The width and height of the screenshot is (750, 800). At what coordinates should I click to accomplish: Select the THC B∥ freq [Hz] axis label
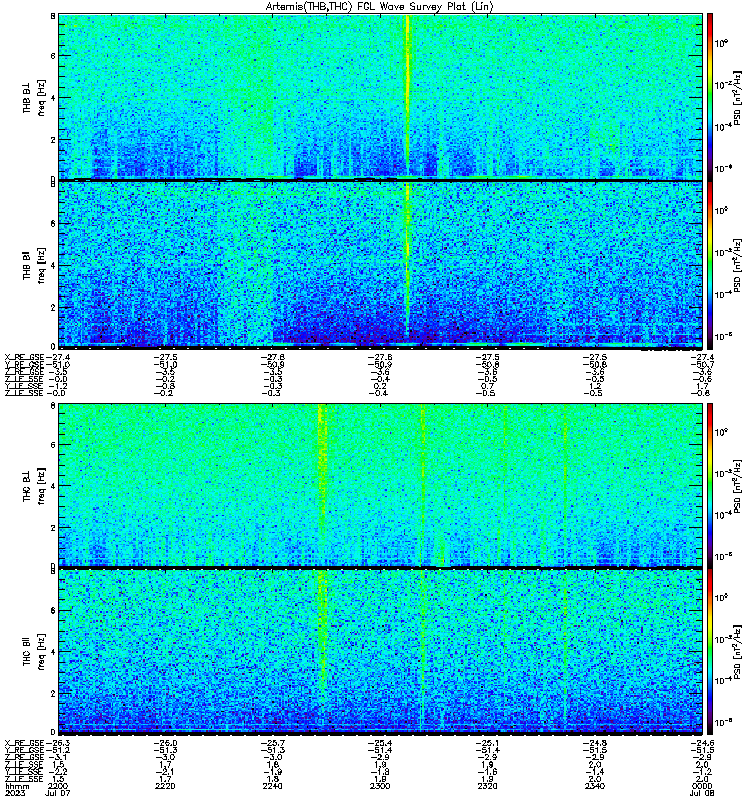[34, 652]
